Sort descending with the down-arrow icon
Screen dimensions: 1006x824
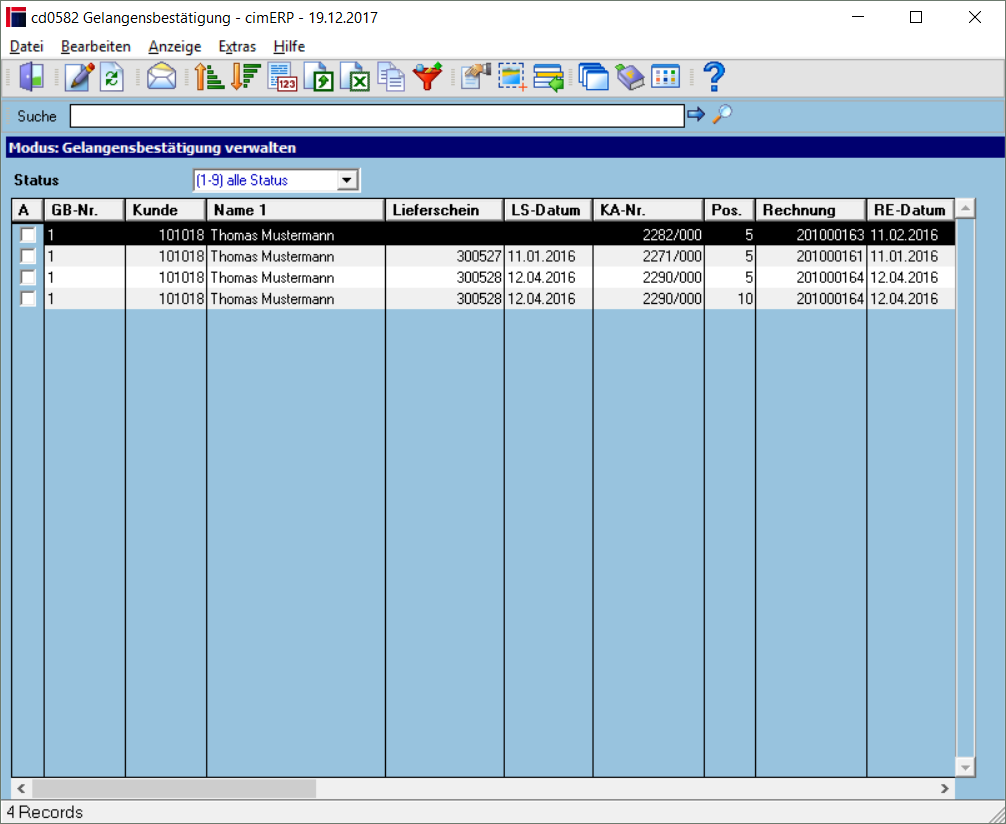pos(245,77)
